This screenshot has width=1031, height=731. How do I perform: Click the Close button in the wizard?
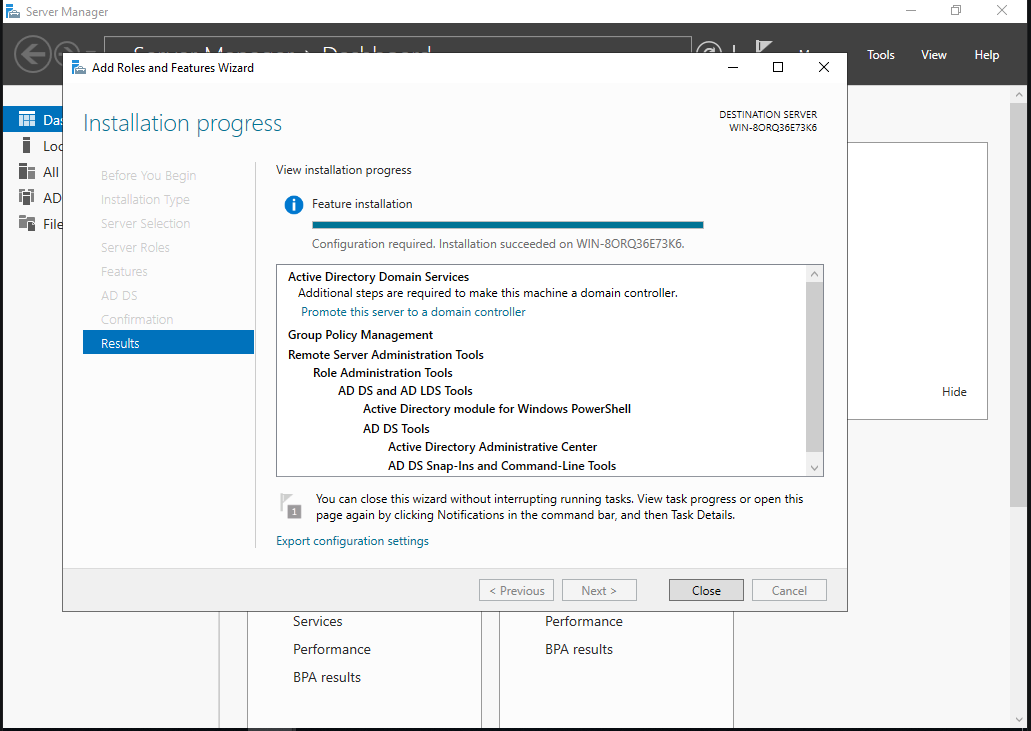[706, 590]
